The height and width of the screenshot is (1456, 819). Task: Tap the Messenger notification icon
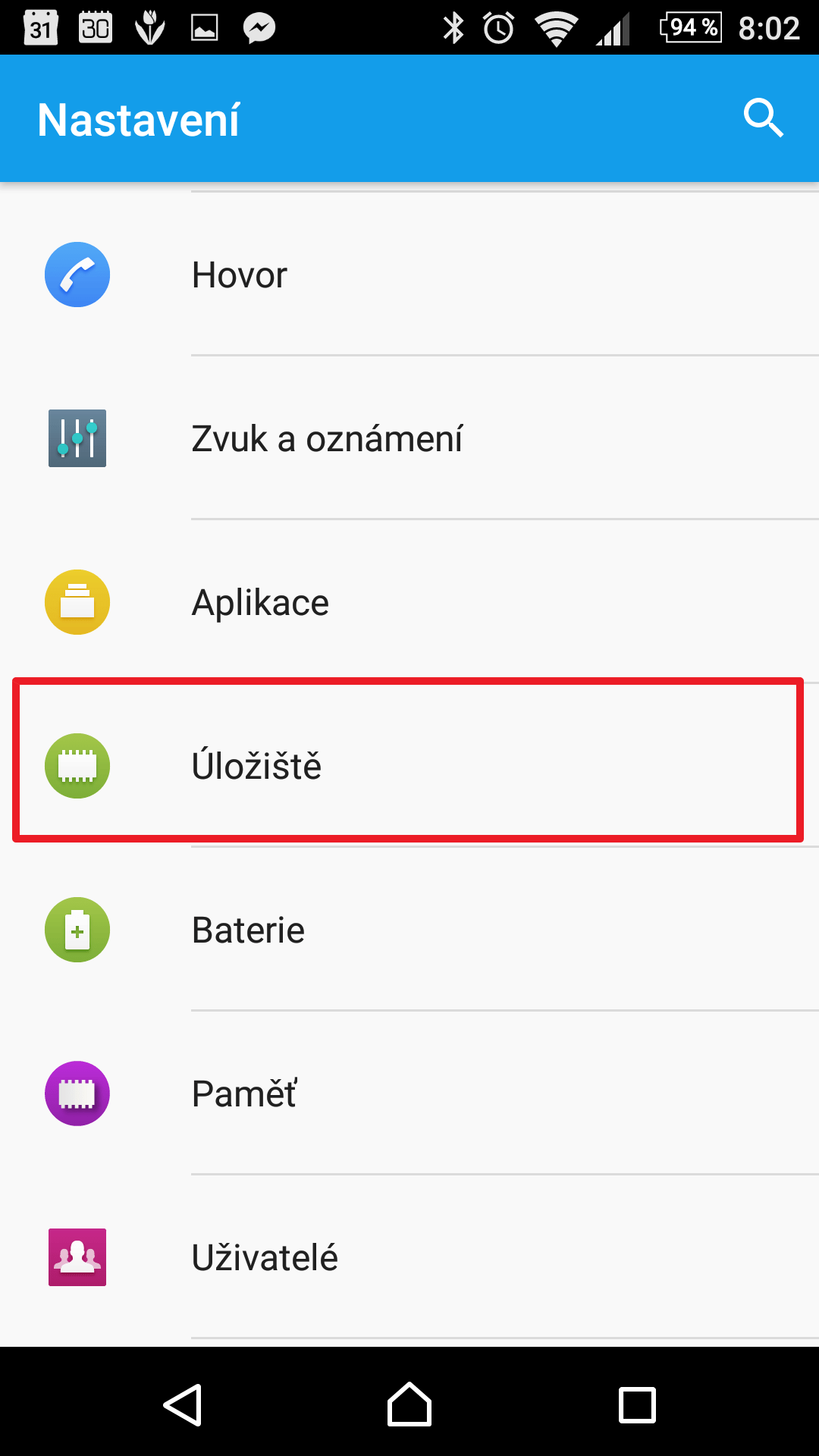[259, 28]
